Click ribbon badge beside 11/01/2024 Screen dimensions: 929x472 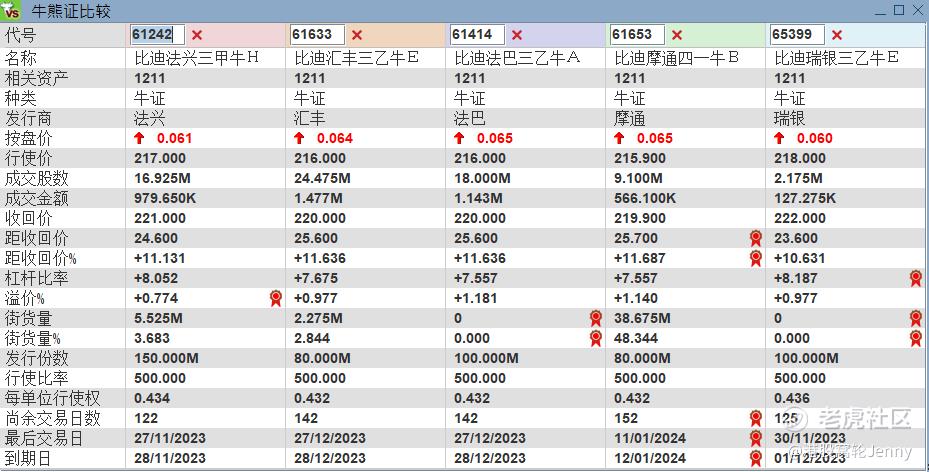(x=755, y=438)
